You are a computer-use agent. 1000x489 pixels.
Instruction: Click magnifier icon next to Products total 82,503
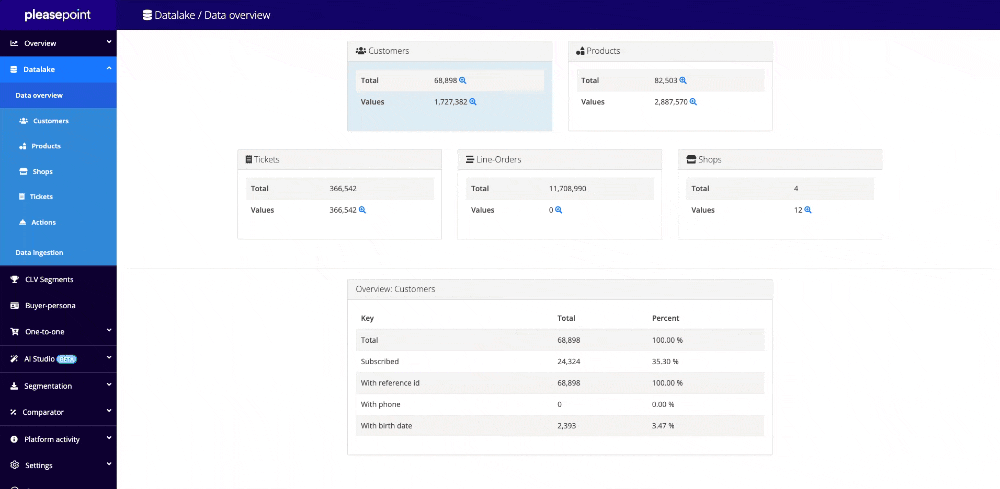tap(683, 80)
